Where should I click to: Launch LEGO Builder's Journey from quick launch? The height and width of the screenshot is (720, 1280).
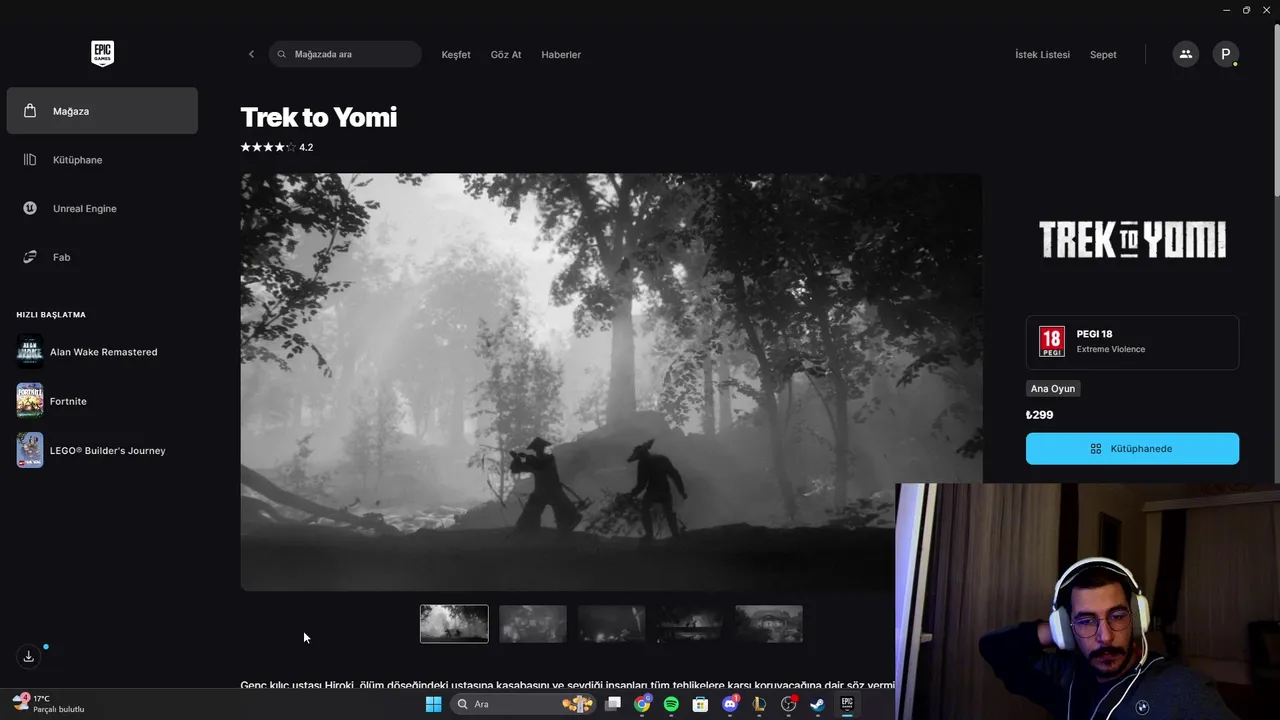[102, 450]
